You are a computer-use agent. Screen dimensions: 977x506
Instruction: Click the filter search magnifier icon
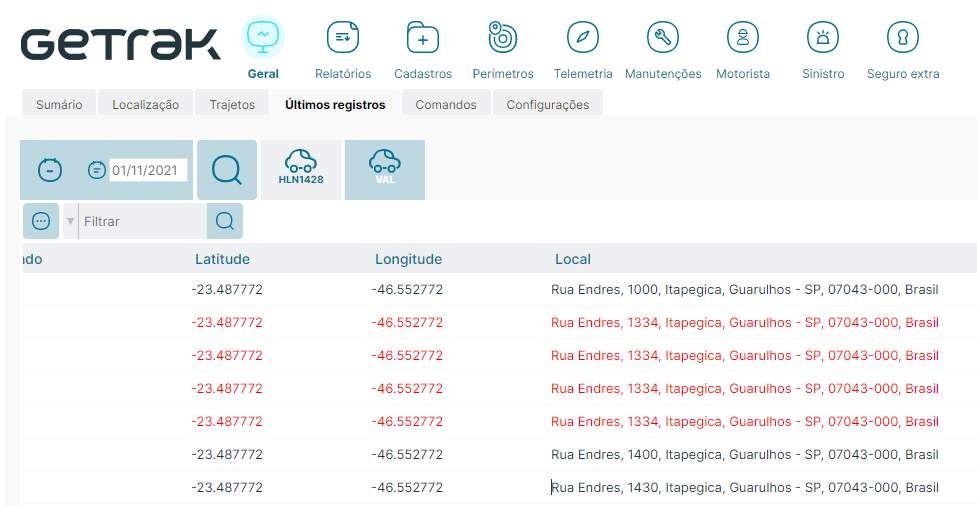[x=225, y=221]
